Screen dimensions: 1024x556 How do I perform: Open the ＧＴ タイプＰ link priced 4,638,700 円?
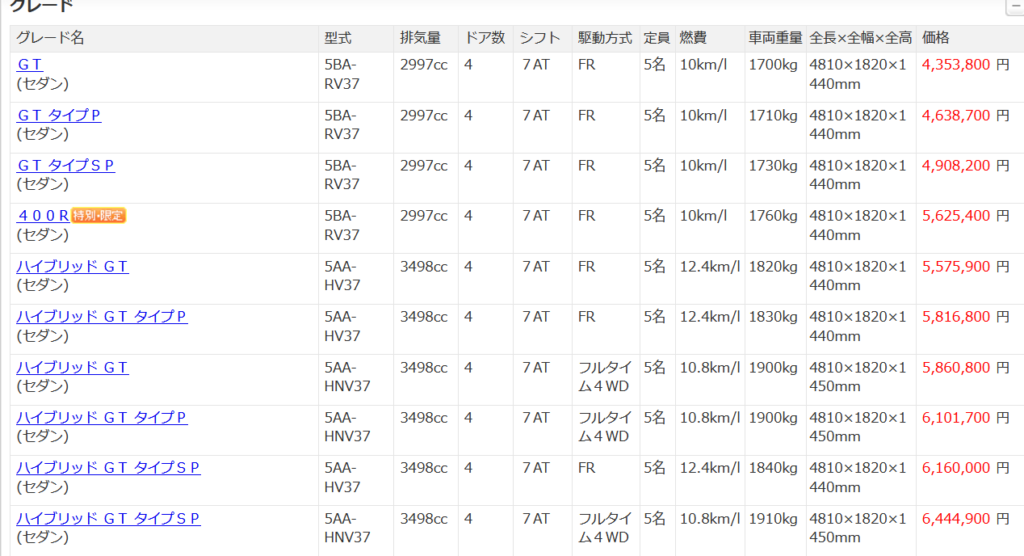[x=59, y=115]
